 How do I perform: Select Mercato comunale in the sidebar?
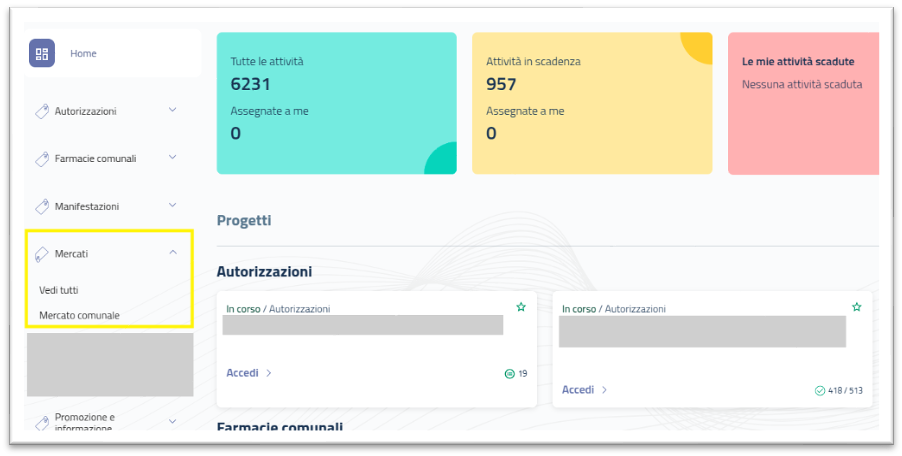tap(79, 315)
